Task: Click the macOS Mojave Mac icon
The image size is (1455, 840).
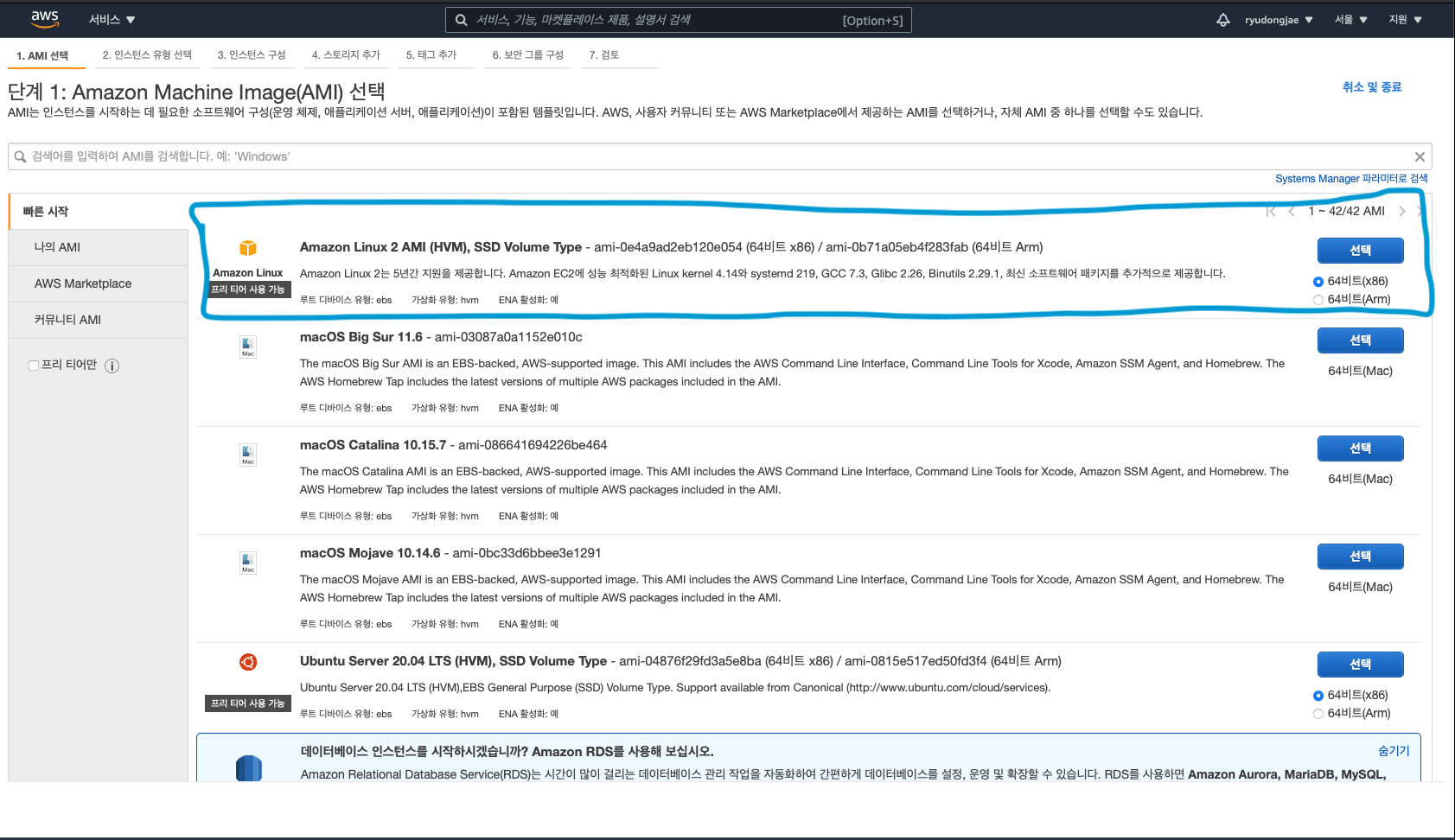Action: coord(248,563)
